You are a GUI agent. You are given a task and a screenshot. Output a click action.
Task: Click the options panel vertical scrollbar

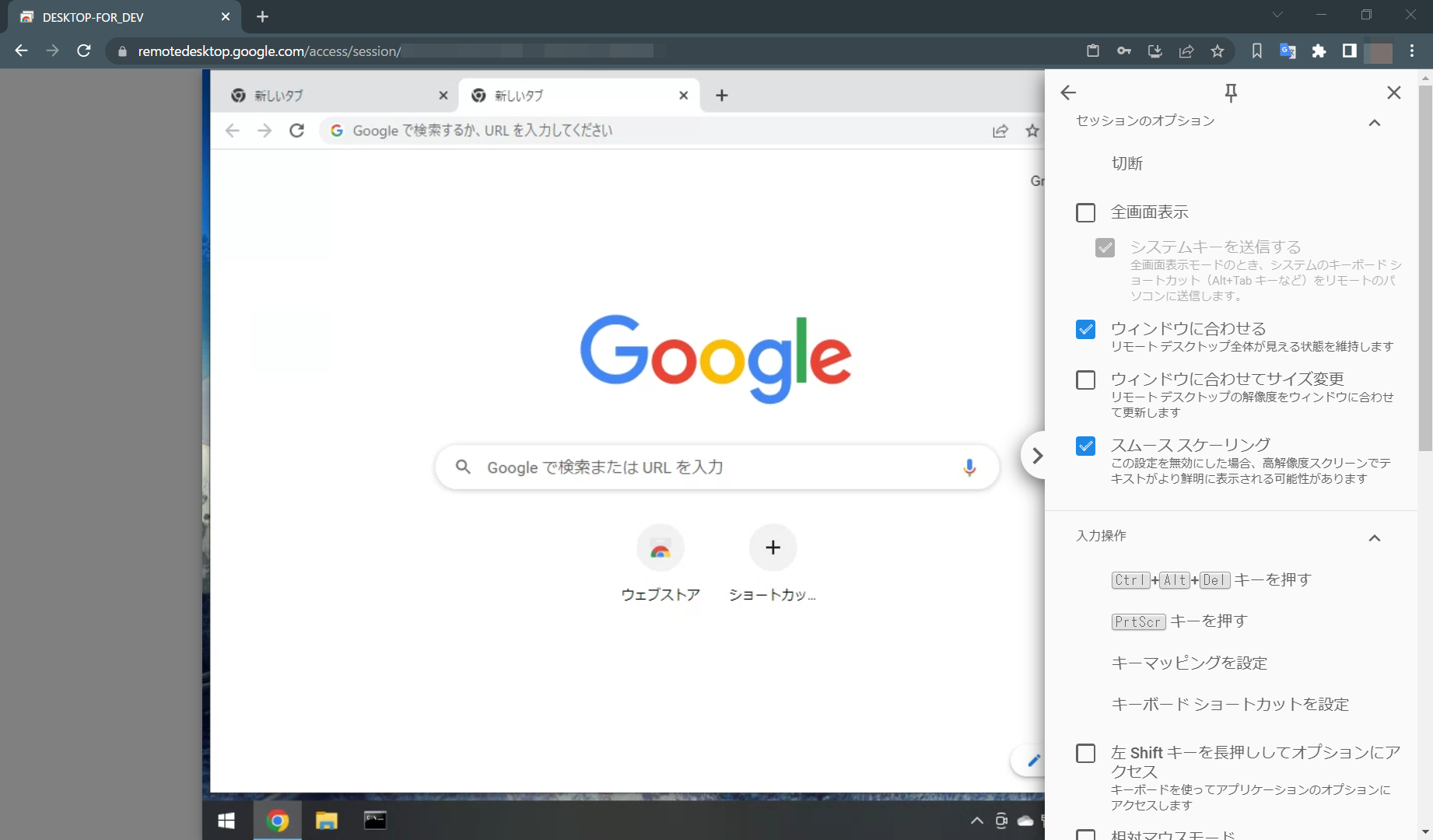tap(1425, 268)
